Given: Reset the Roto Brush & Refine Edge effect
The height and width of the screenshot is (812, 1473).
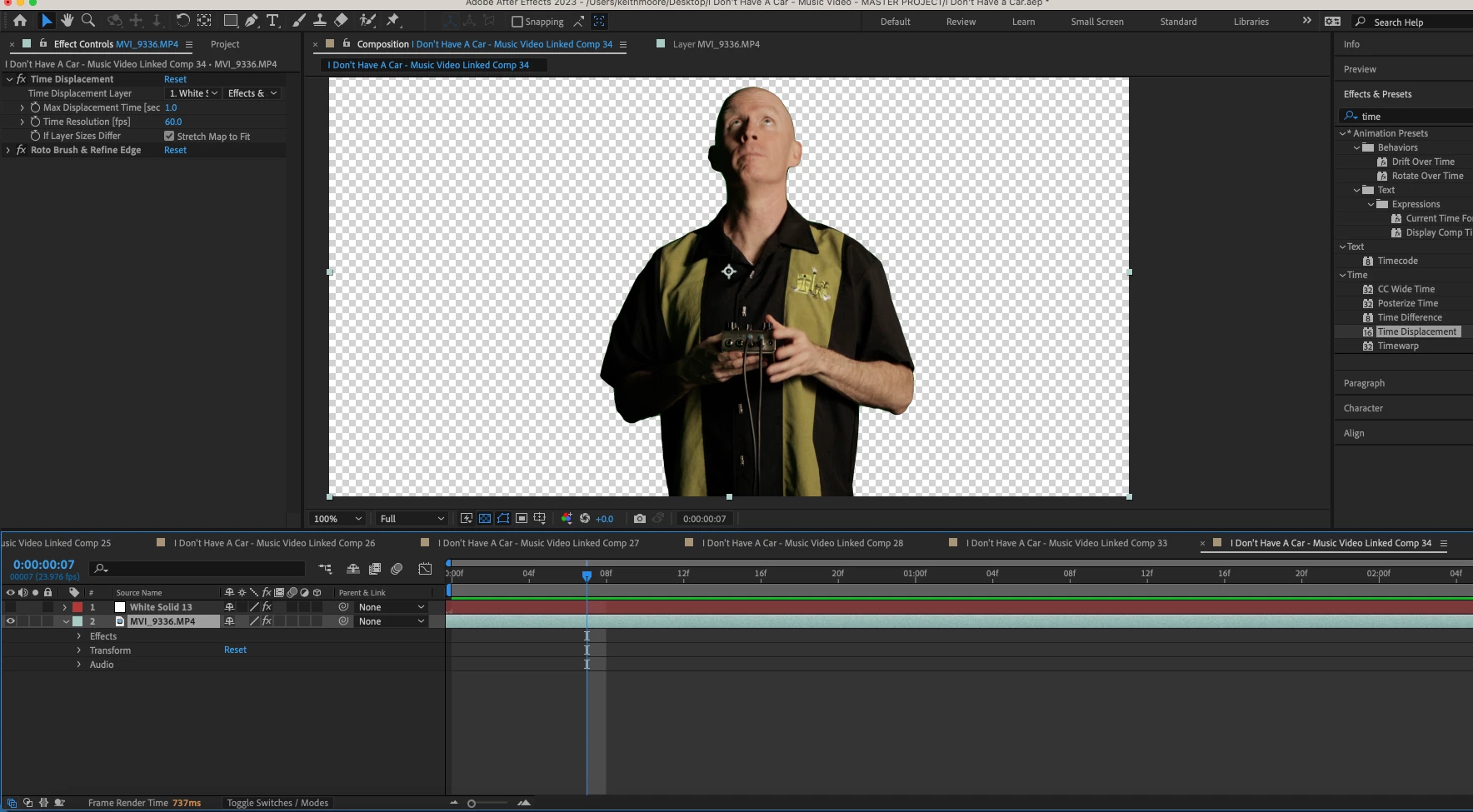Looking at the screenshot, I should click(175, 150).
